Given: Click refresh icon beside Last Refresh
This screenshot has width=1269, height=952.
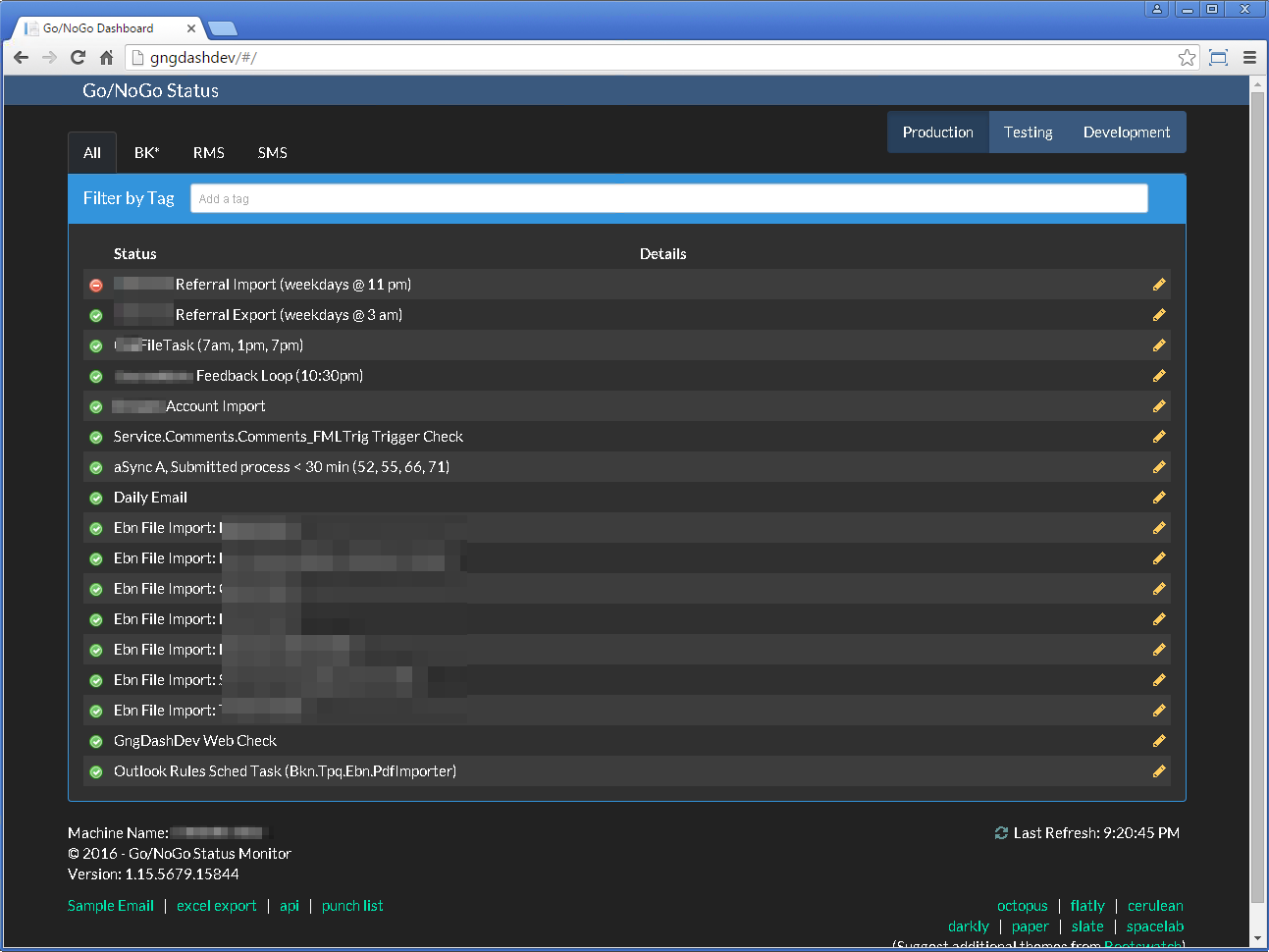Looking at the screenshot, I should click(1001, 833).
